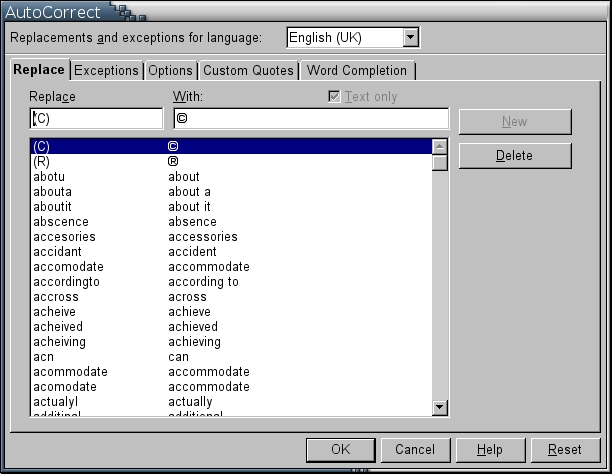Click the OK button

click(340, 449)
